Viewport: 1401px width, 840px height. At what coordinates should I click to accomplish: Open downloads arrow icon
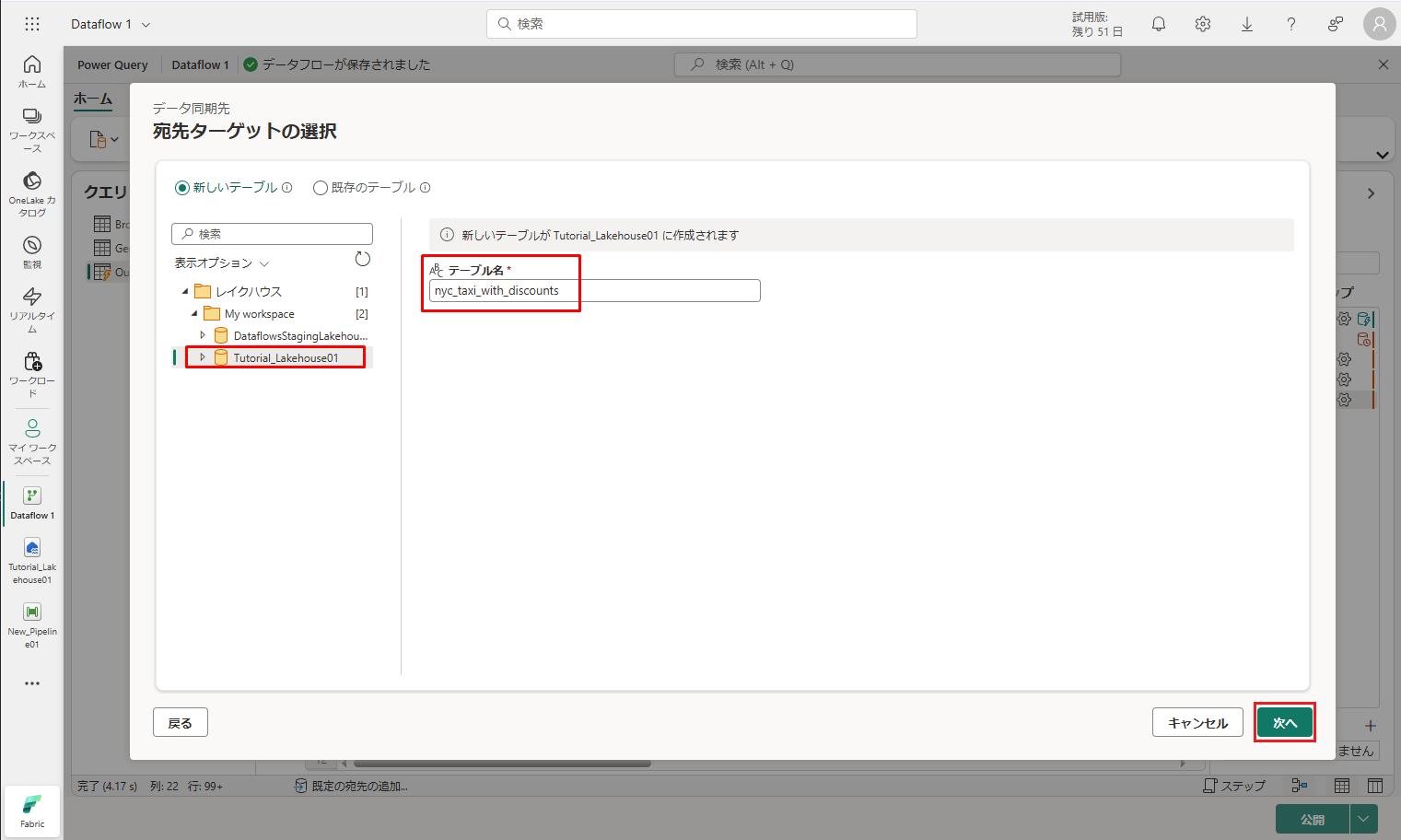click(1247, 24)
